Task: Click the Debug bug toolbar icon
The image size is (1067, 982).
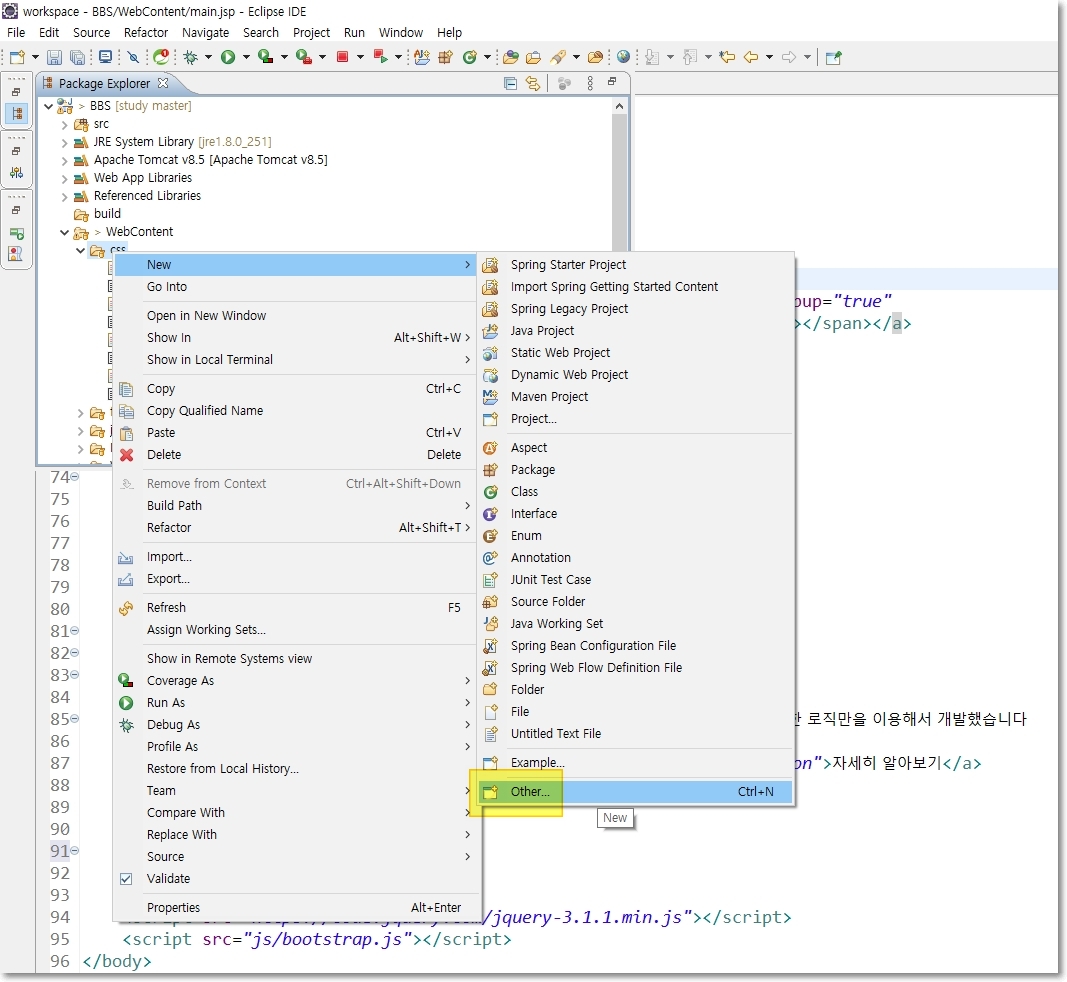Action: pyautogui.click(x=191, y=57)
